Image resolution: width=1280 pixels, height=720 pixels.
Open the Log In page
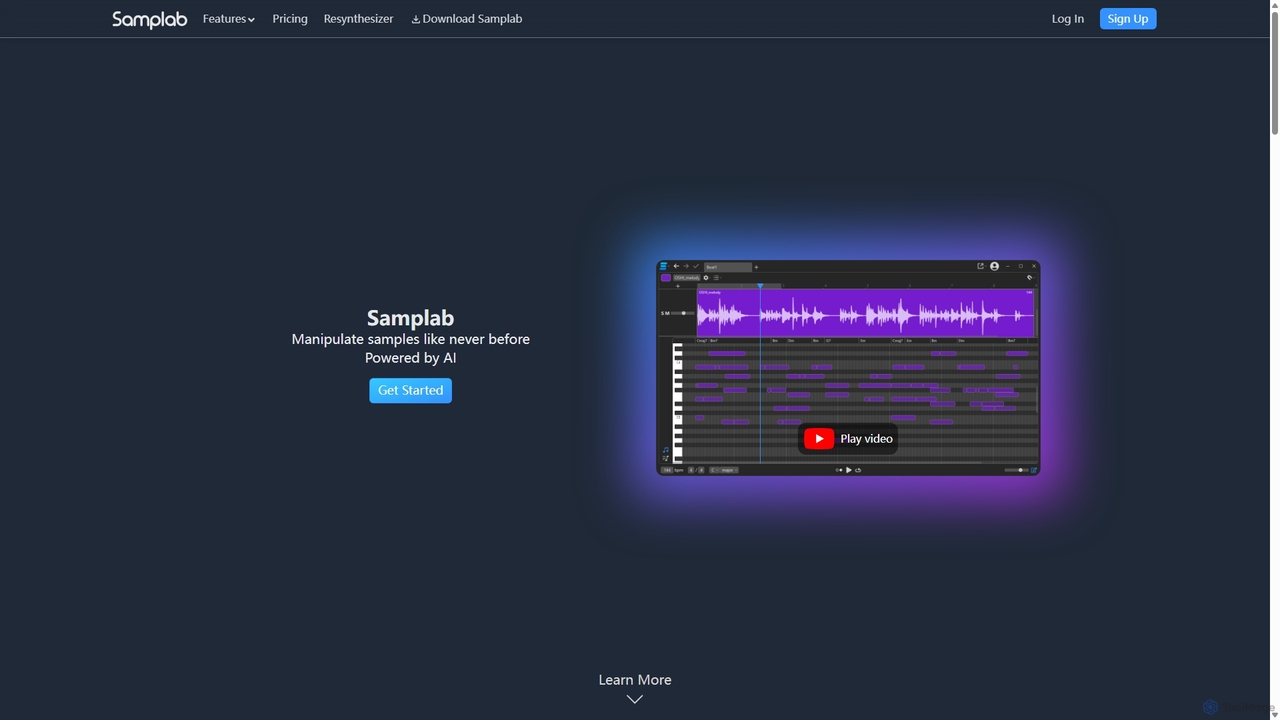[1067, 19]
